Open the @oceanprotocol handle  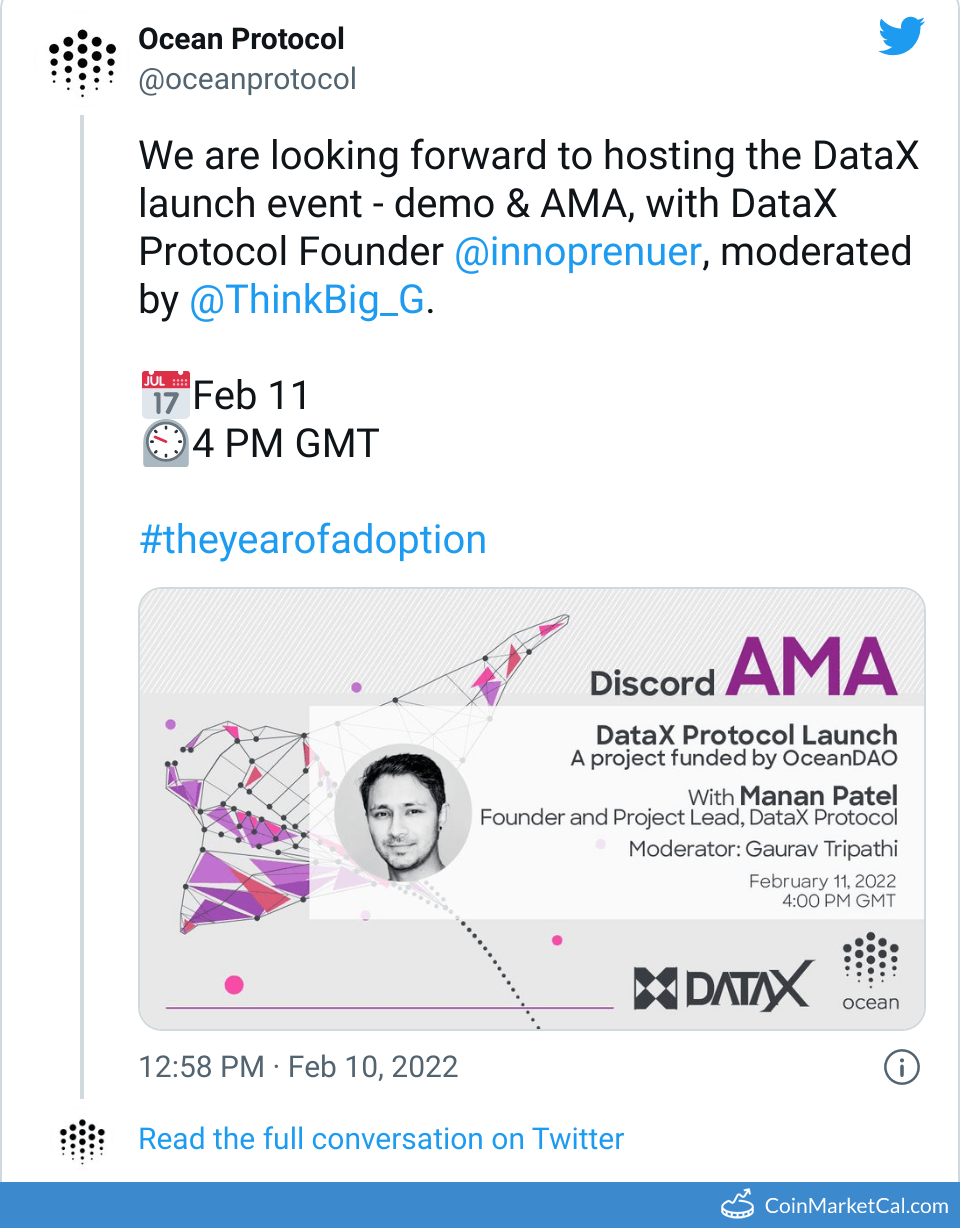247,79
